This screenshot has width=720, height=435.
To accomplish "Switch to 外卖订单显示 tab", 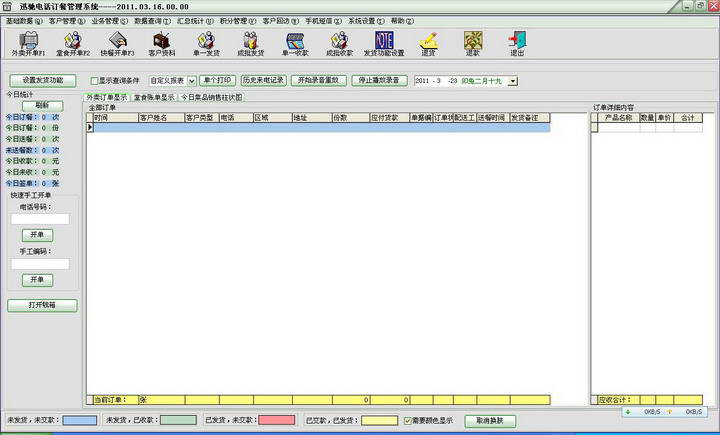I will [x=107, y=97].
